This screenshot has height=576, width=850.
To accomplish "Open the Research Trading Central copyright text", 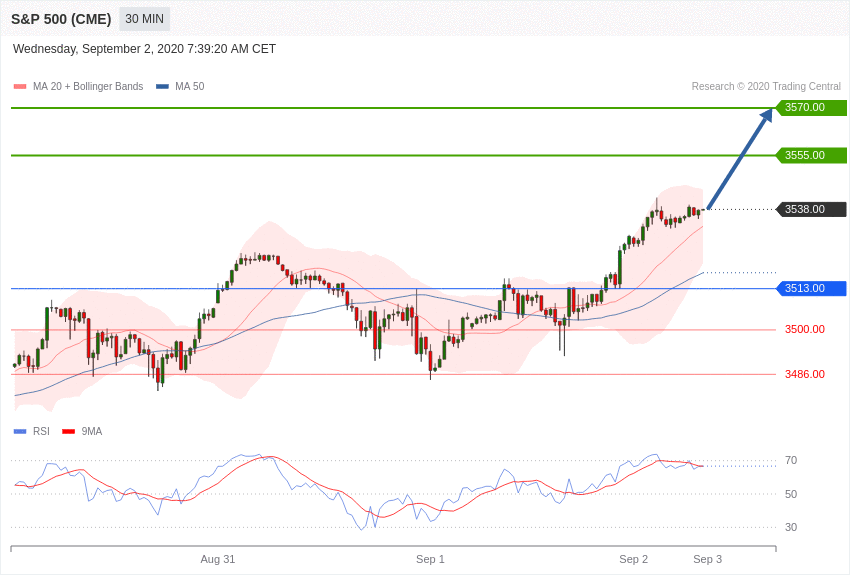I will point(766,87).
